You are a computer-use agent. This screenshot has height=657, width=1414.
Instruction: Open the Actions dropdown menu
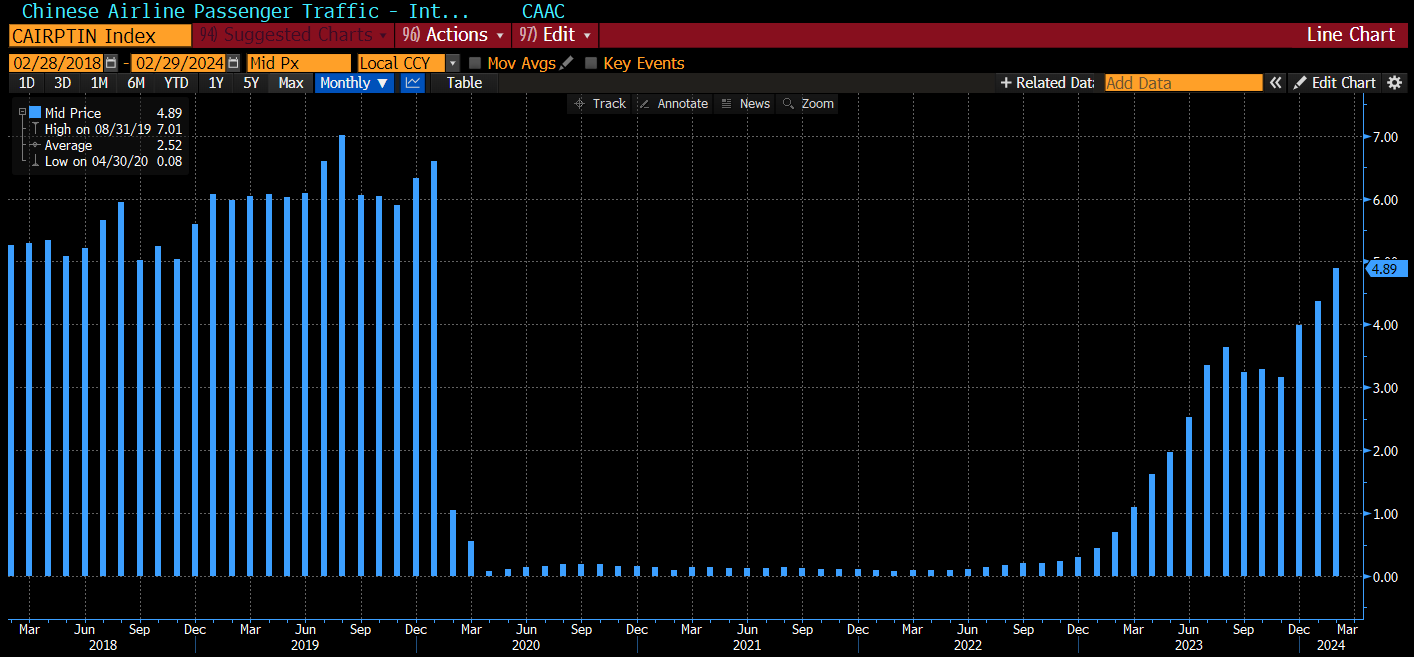(x=453, y=35)
